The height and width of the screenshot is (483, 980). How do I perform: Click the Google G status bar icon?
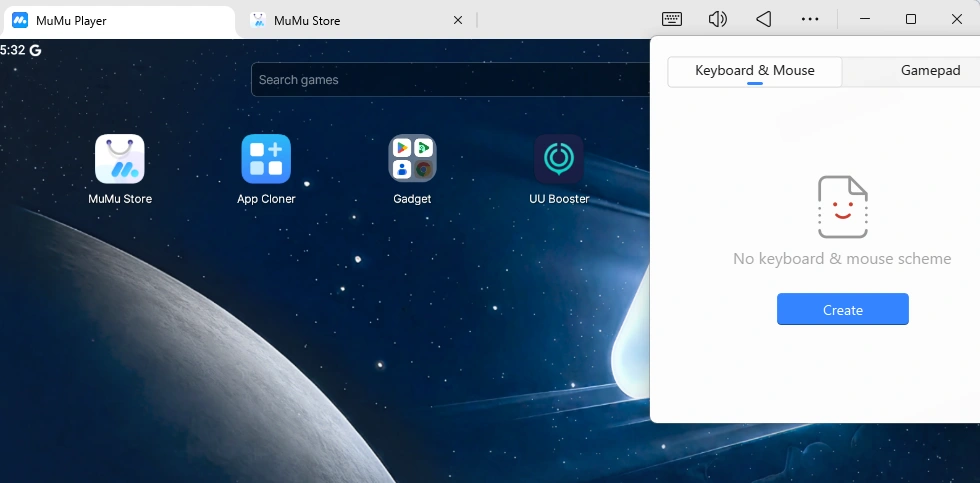point(36,50)
